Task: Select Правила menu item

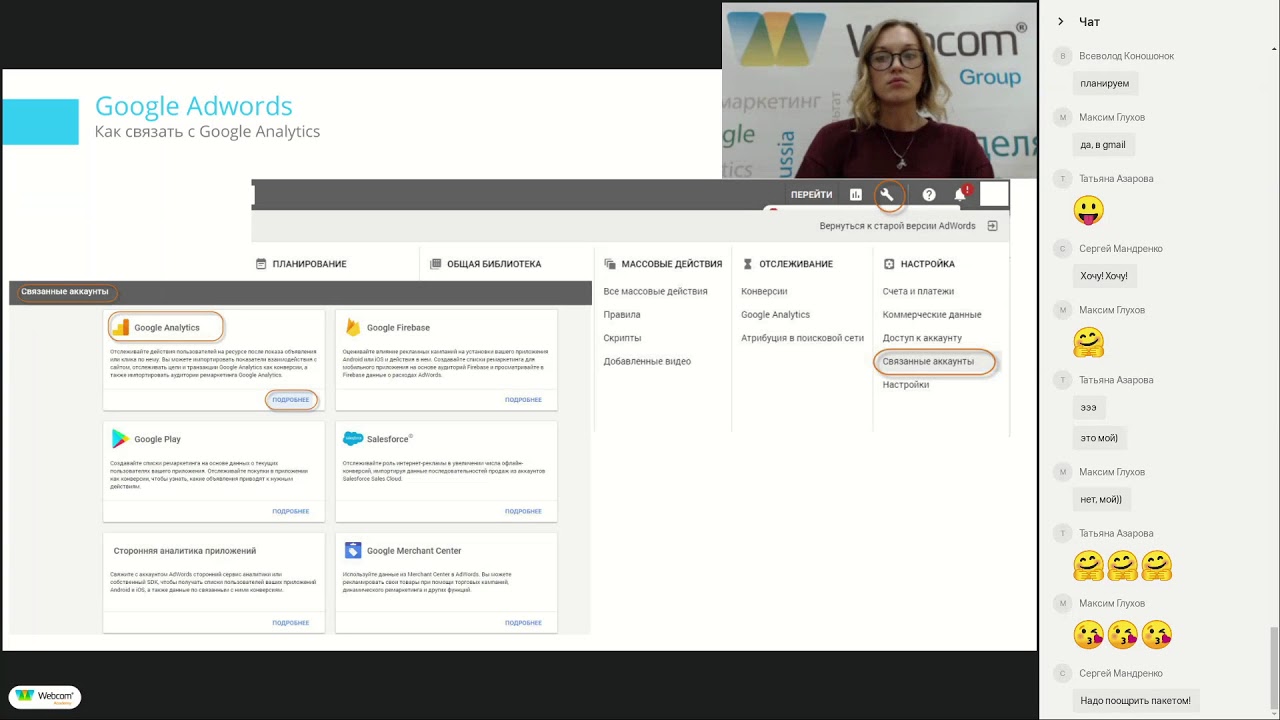Action: 622,314
